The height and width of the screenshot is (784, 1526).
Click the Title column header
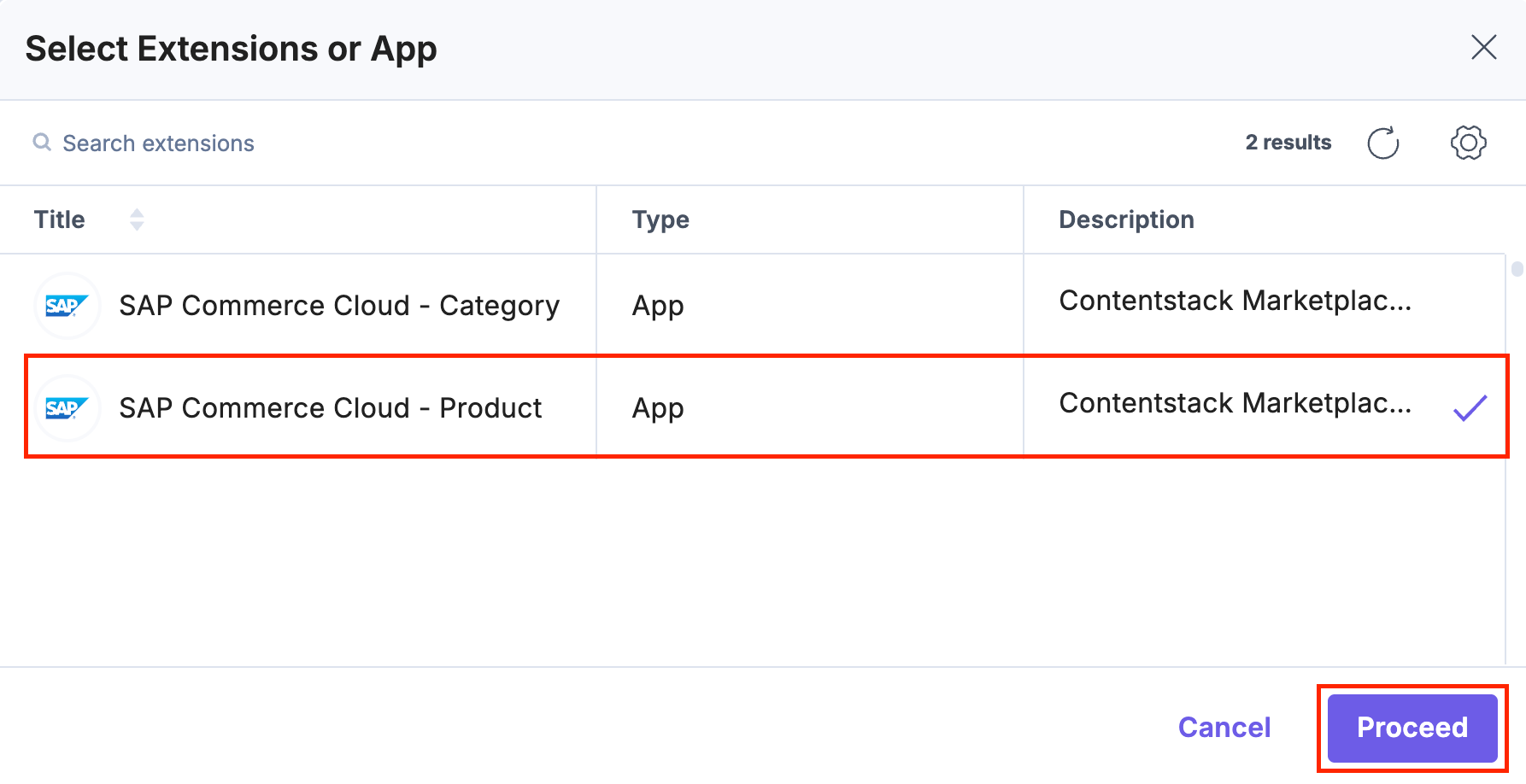point(60,219)
